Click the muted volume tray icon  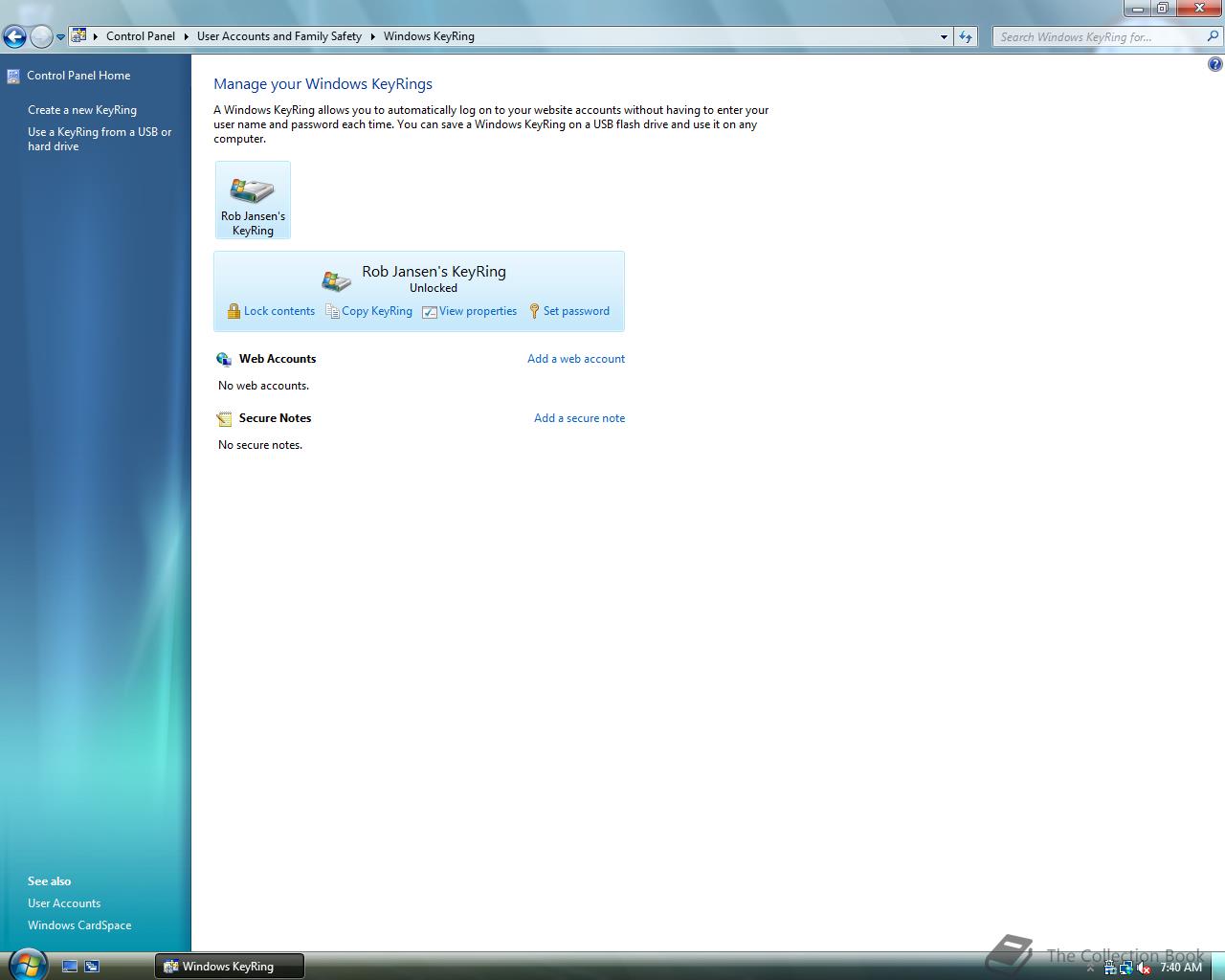pyautogui.click(x=1144, y=968)
